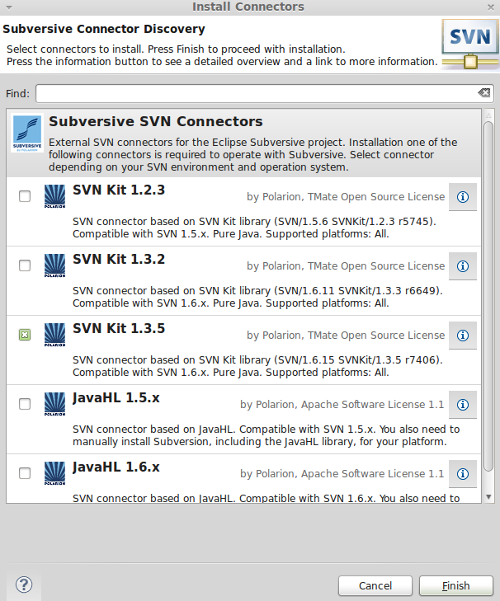This screenshot has height=601, width=500.
Task: Open help with the question mark icon
Action: click(24, 585)
